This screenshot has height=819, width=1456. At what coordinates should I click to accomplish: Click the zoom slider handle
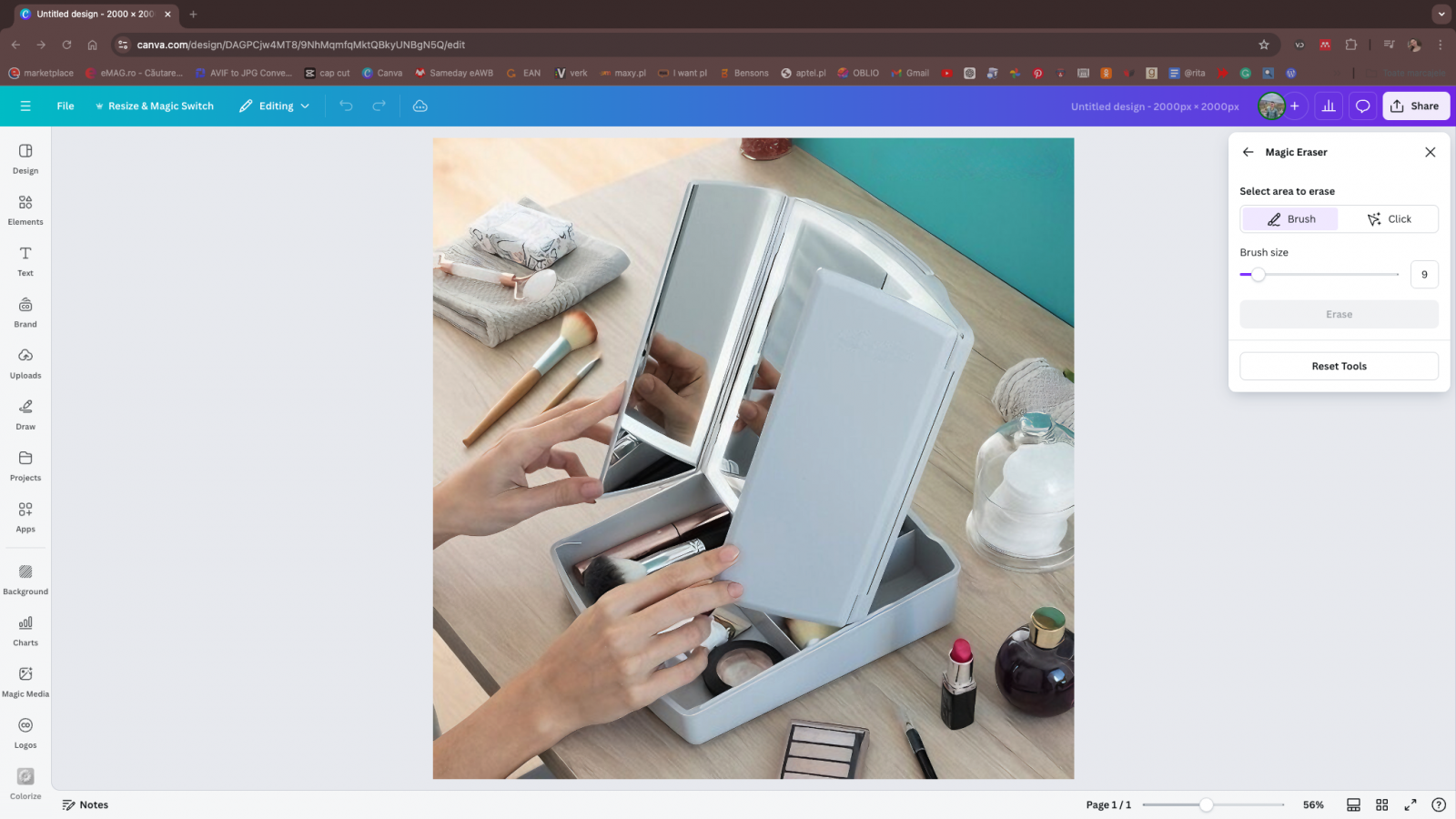[1206, 804]
